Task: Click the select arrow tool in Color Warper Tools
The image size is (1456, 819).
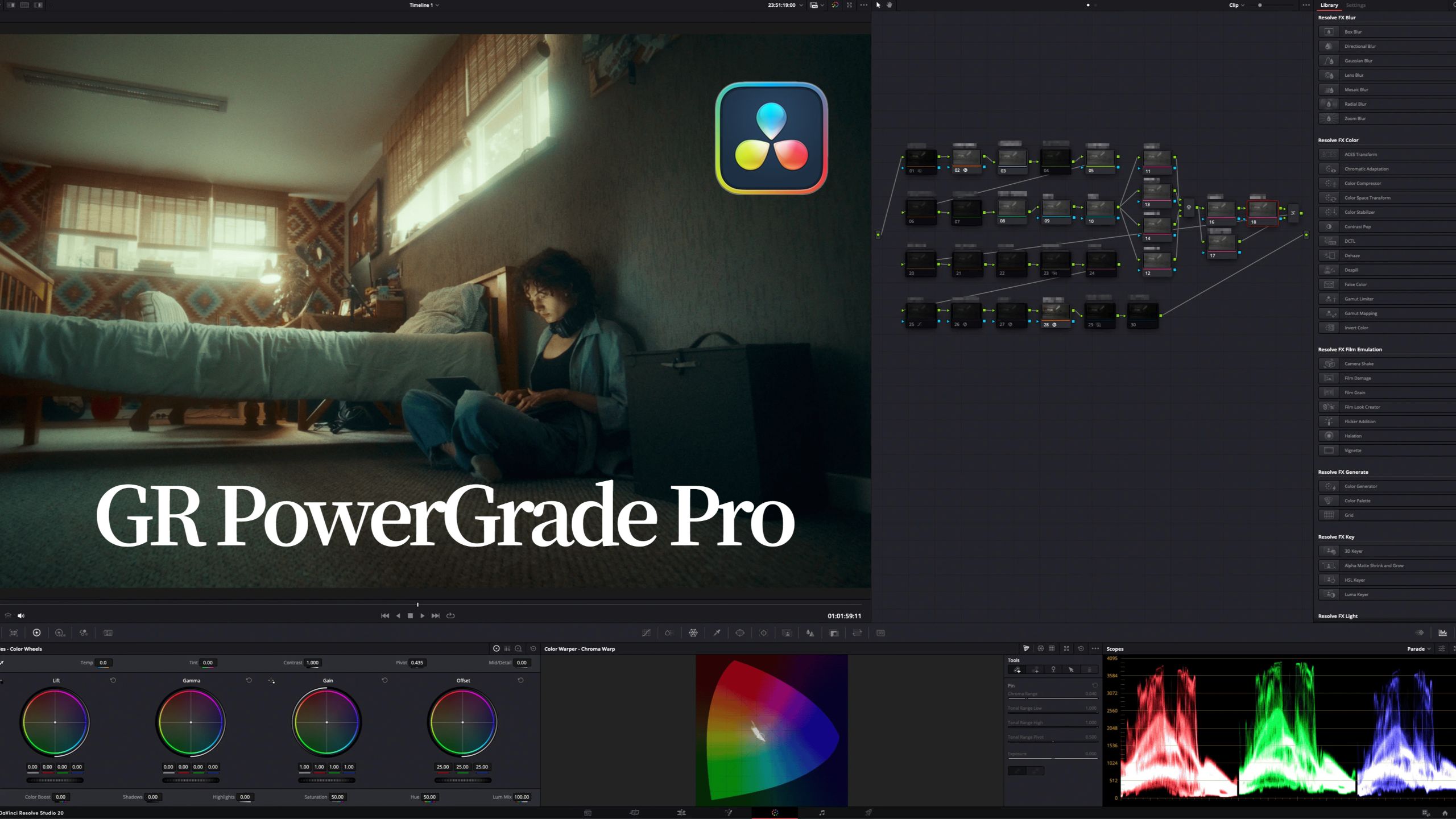Action: (1071, 669)
